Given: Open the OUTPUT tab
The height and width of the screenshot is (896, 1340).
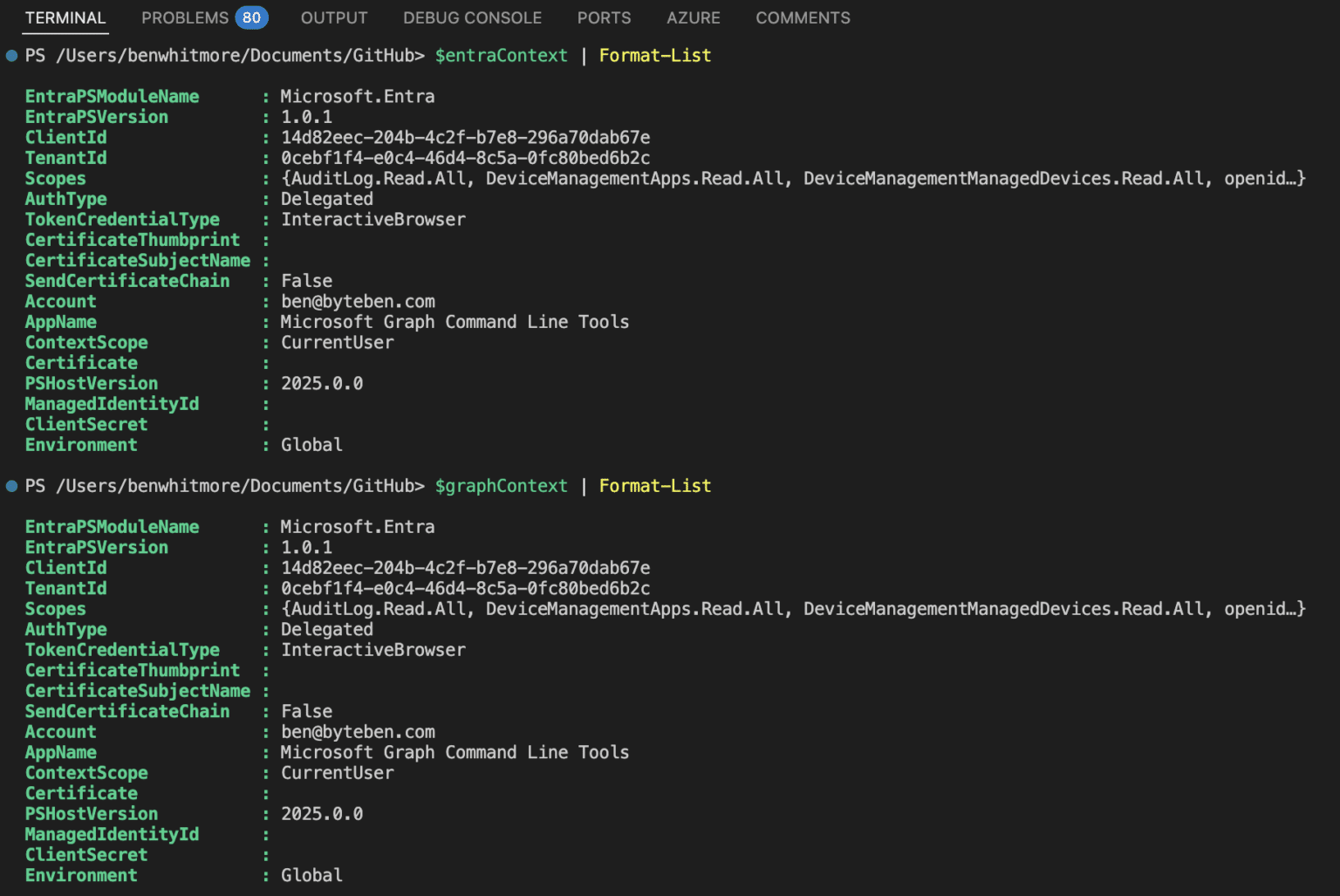Looking at the screenshot, I should 334,17.
